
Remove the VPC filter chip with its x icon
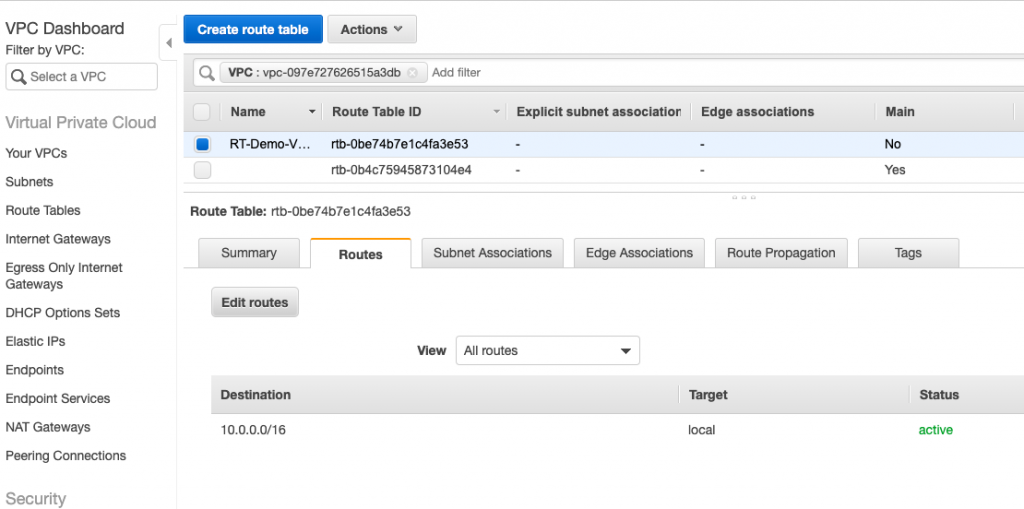(412, 73)
